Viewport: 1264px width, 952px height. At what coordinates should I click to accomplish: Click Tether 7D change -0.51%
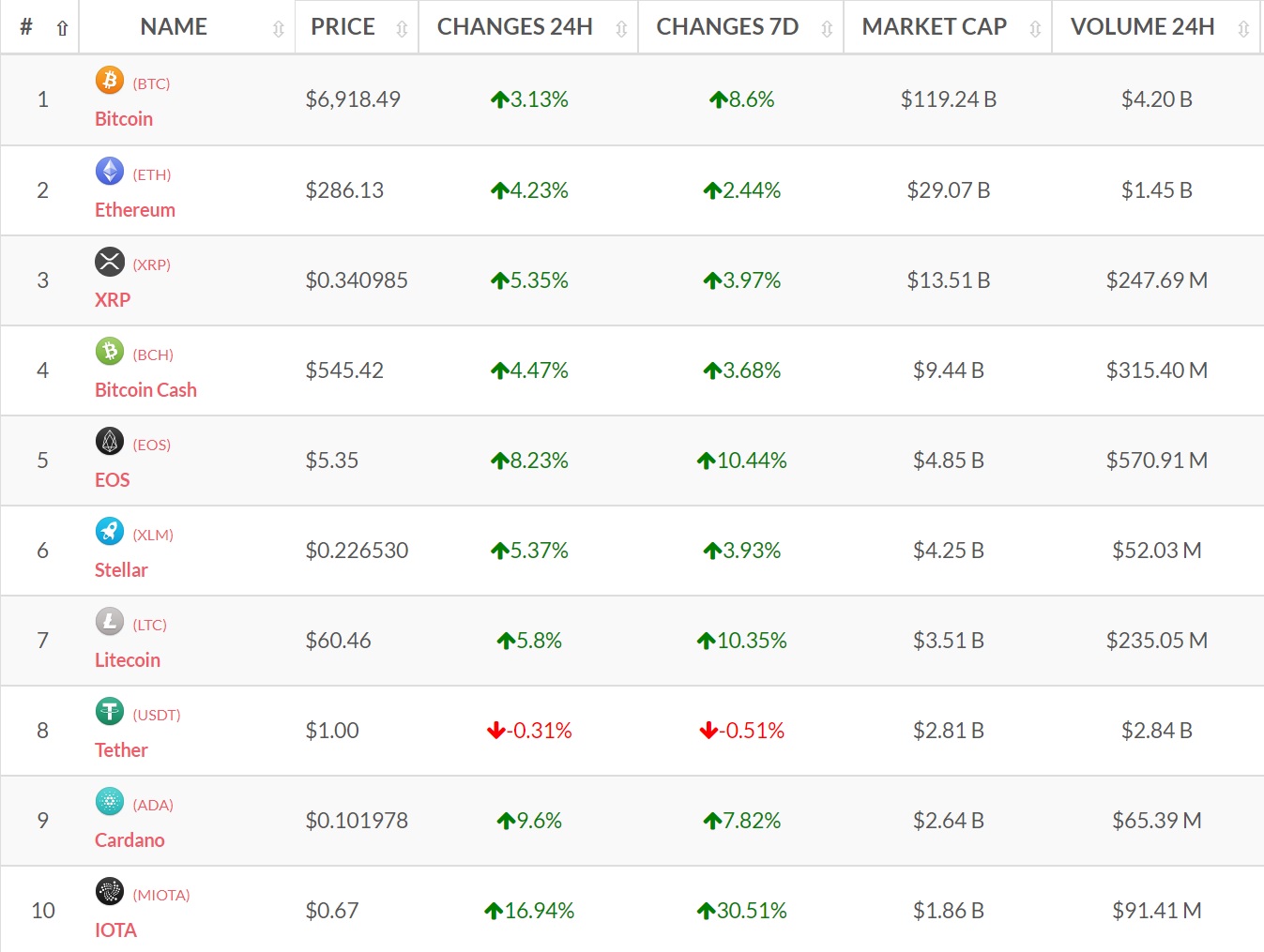pyautogui.click(x=741, y=731)
